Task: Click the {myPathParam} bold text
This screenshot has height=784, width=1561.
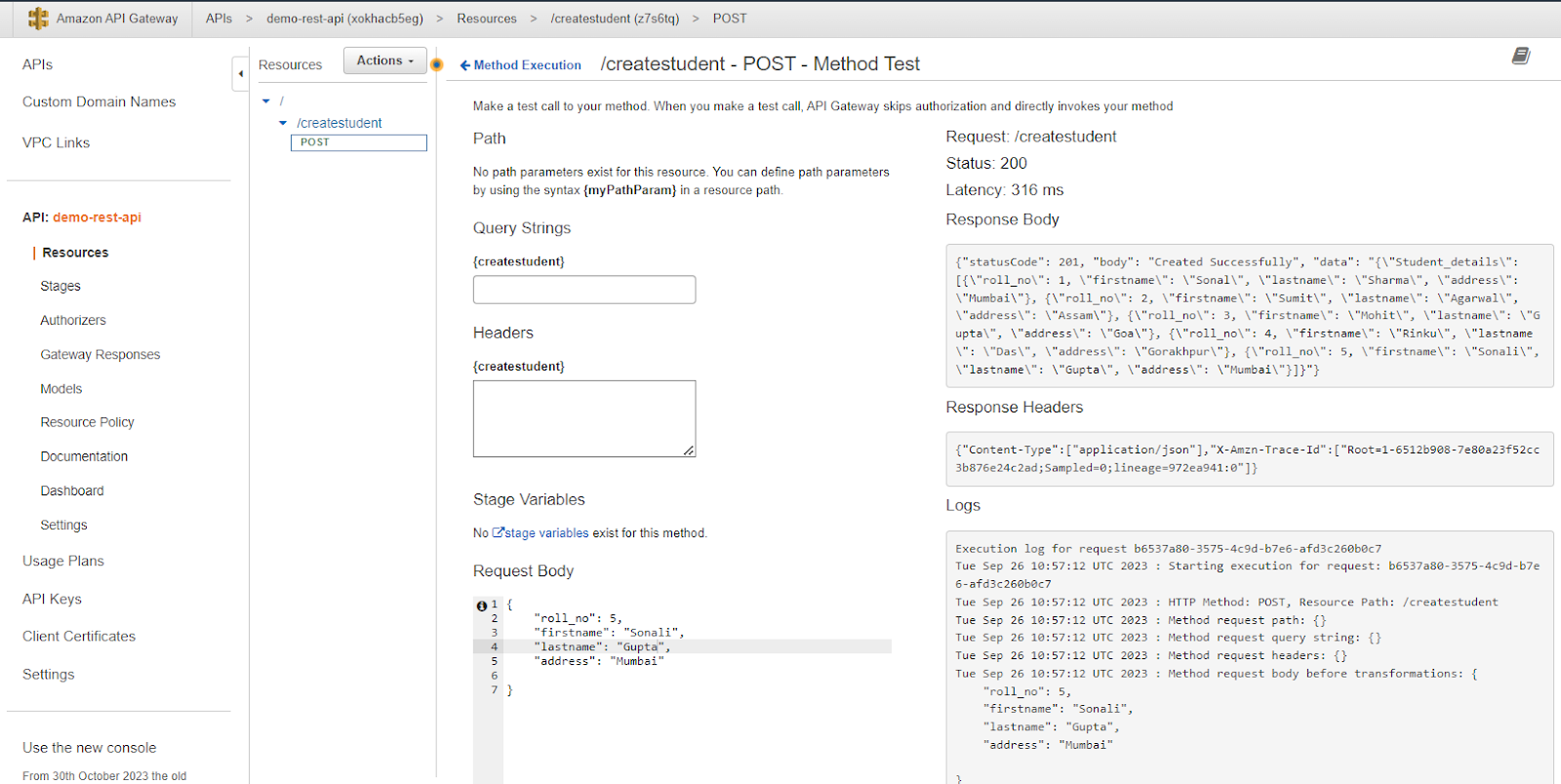Action: pos(629,190)
